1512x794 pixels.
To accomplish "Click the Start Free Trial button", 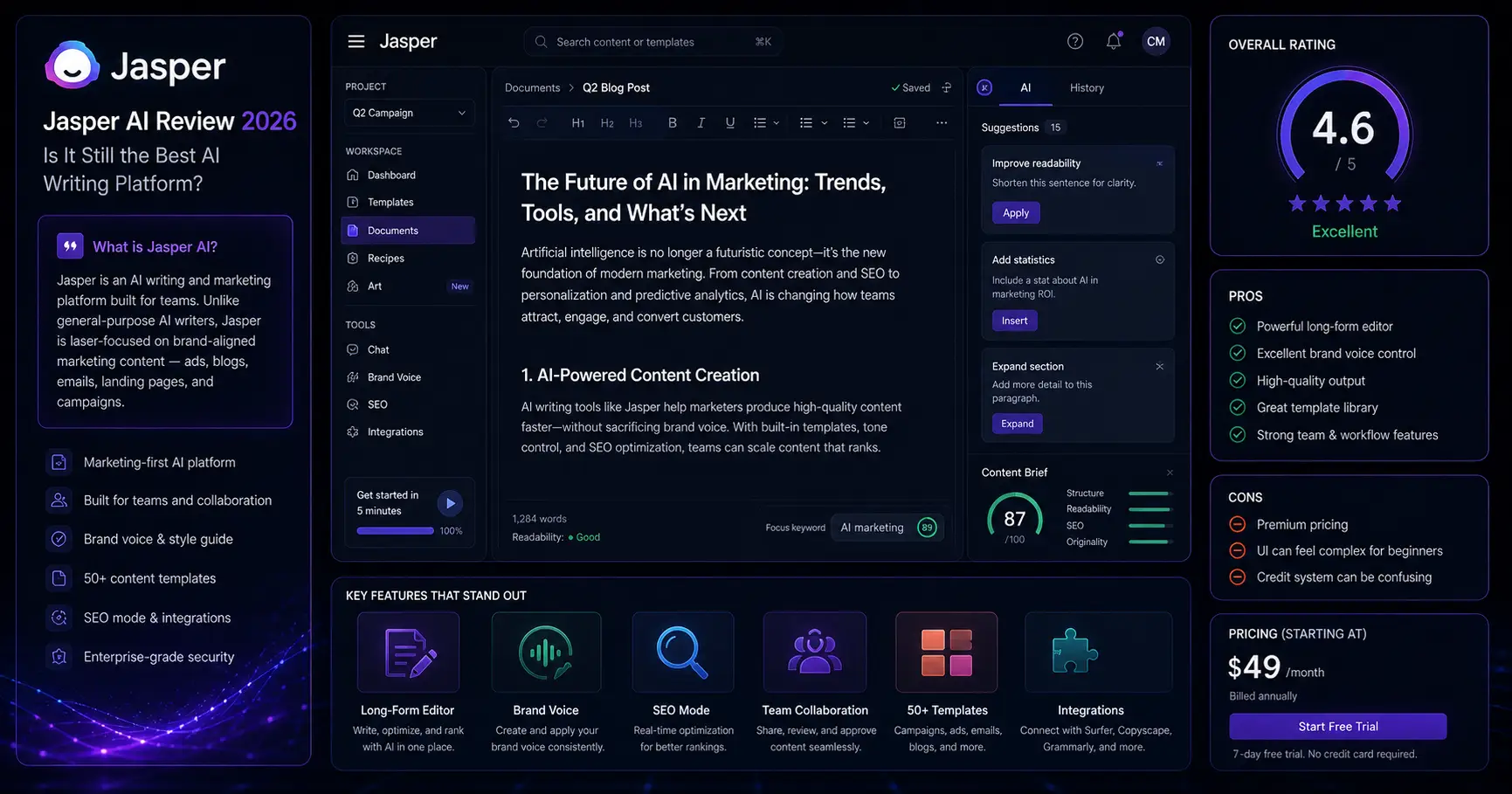I will coord(1337,727).
